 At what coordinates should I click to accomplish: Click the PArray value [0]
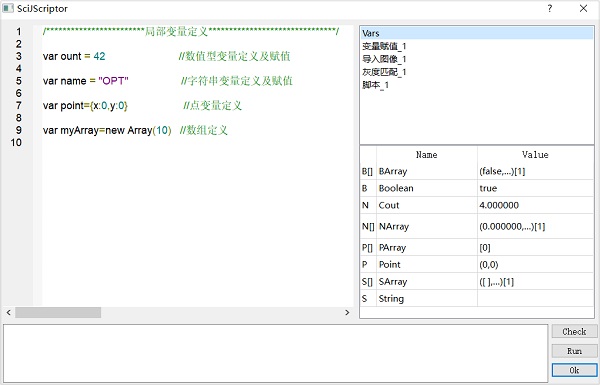(x=485, y=248)
